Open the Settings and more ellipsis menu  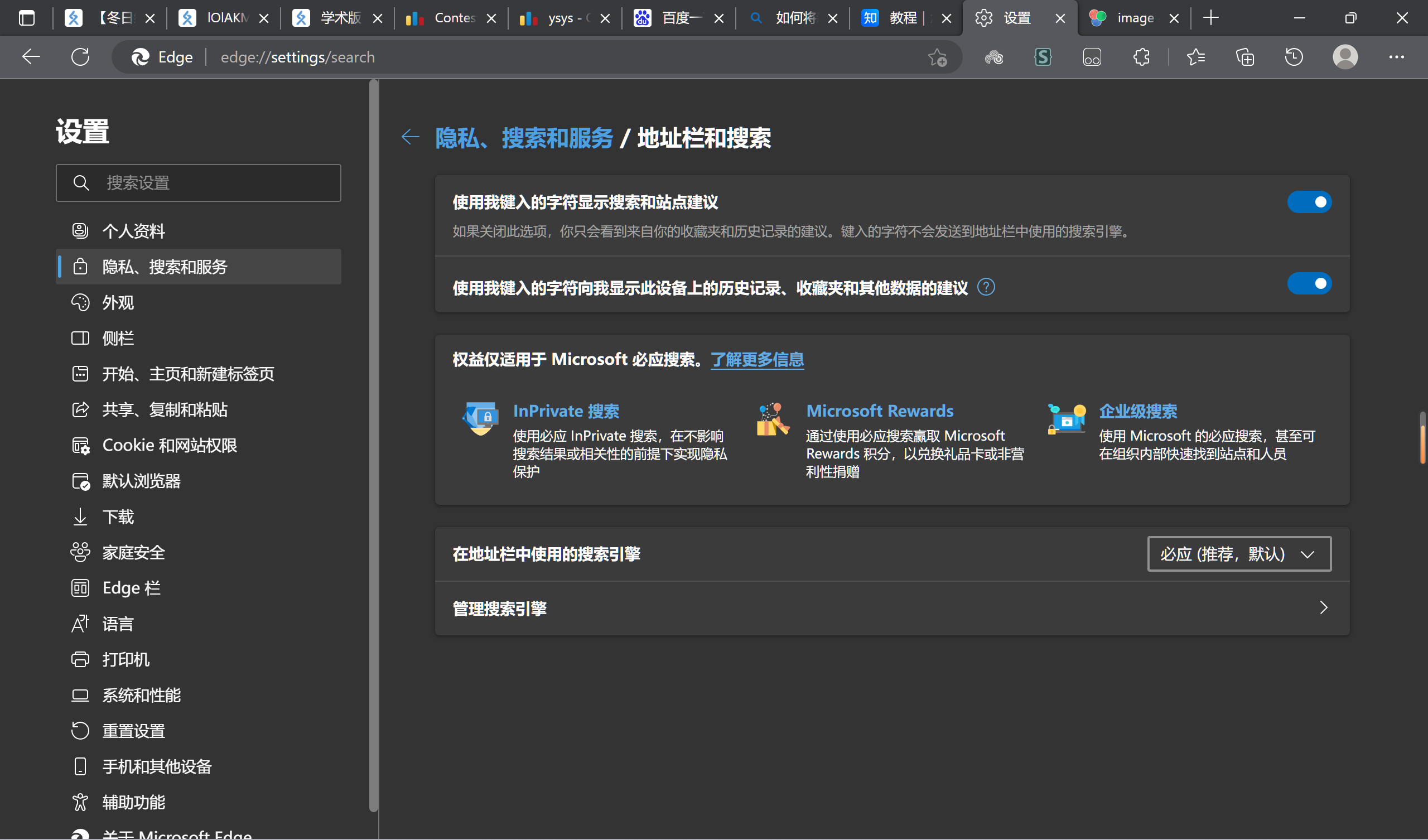(x=1396, y=57)
